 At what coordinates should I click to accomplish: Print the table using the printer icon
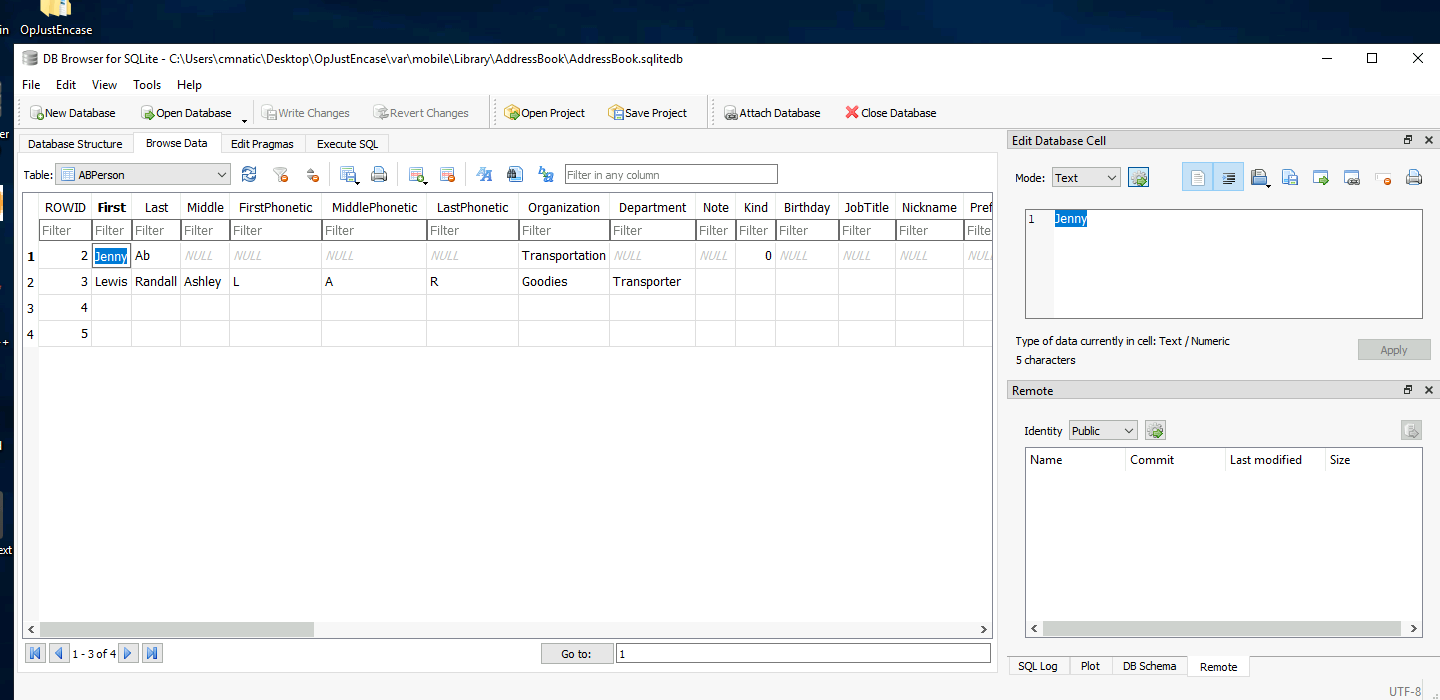[x=379, y=175]
